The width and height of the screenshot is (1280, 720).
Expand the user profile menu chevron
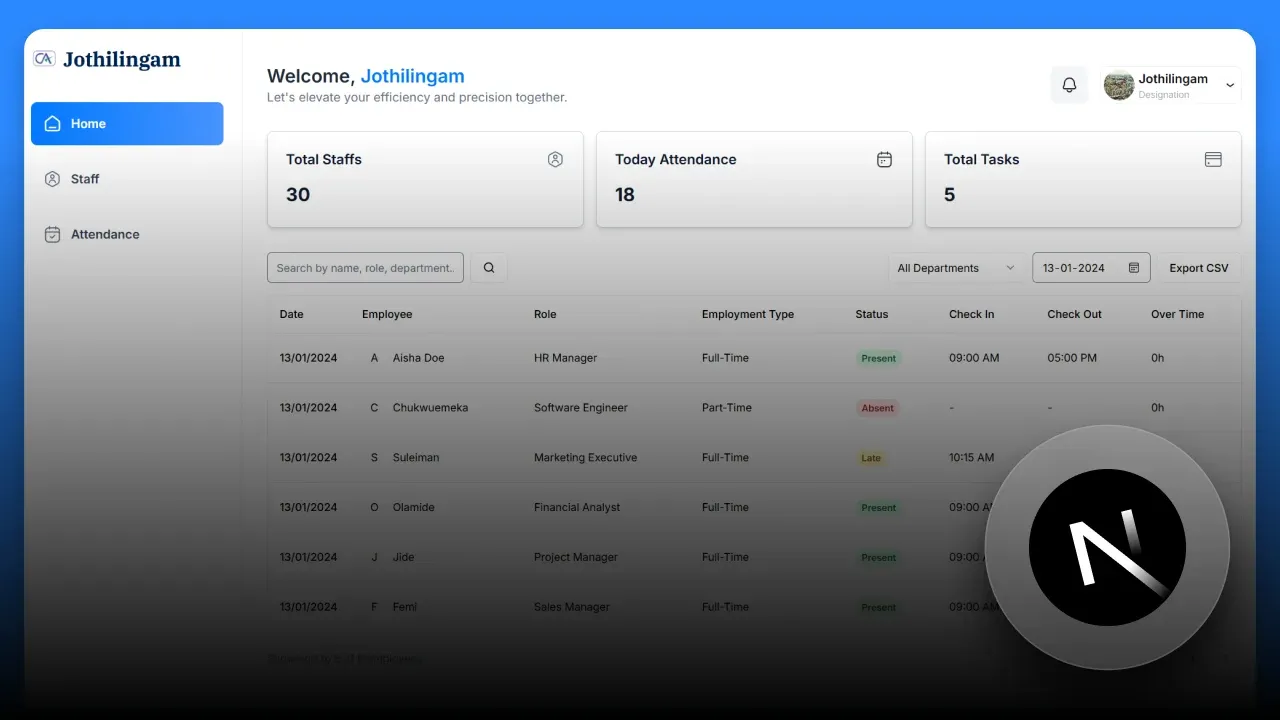point(1230,86)
